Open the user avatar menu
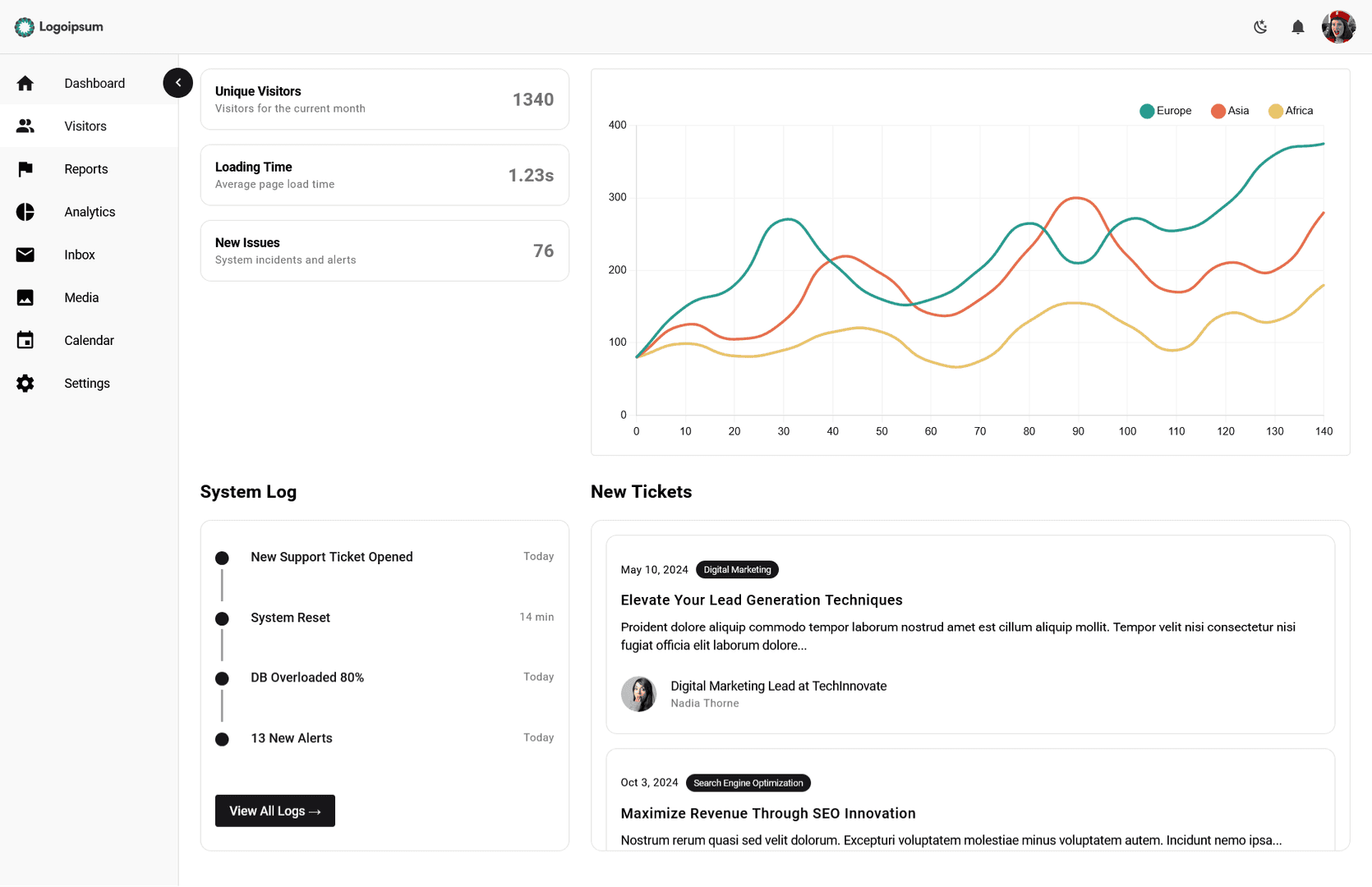The width and height of the screenshot is (1372, 887). click(1338, 27)
